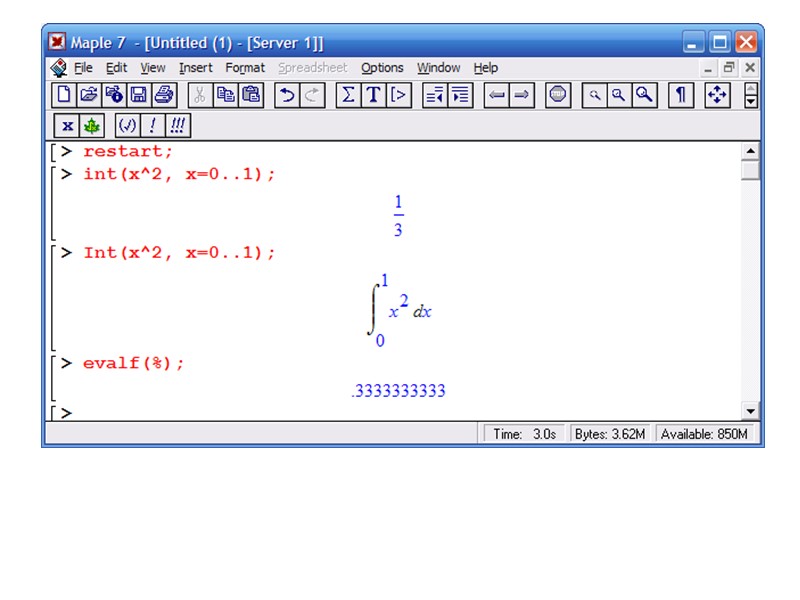Screen dimensions: 800x600
Task: Click the restart; command line
Action: pyautogui.click(x=128, y=151)
